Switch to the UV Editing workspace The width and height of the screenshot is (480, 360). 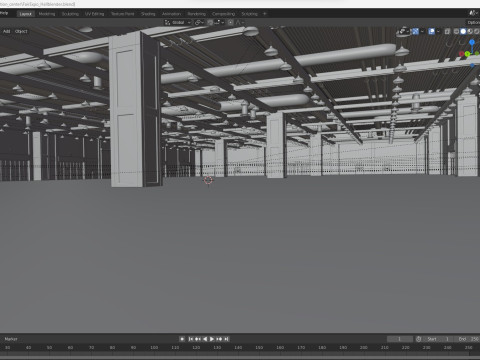(x=94, y=14)
